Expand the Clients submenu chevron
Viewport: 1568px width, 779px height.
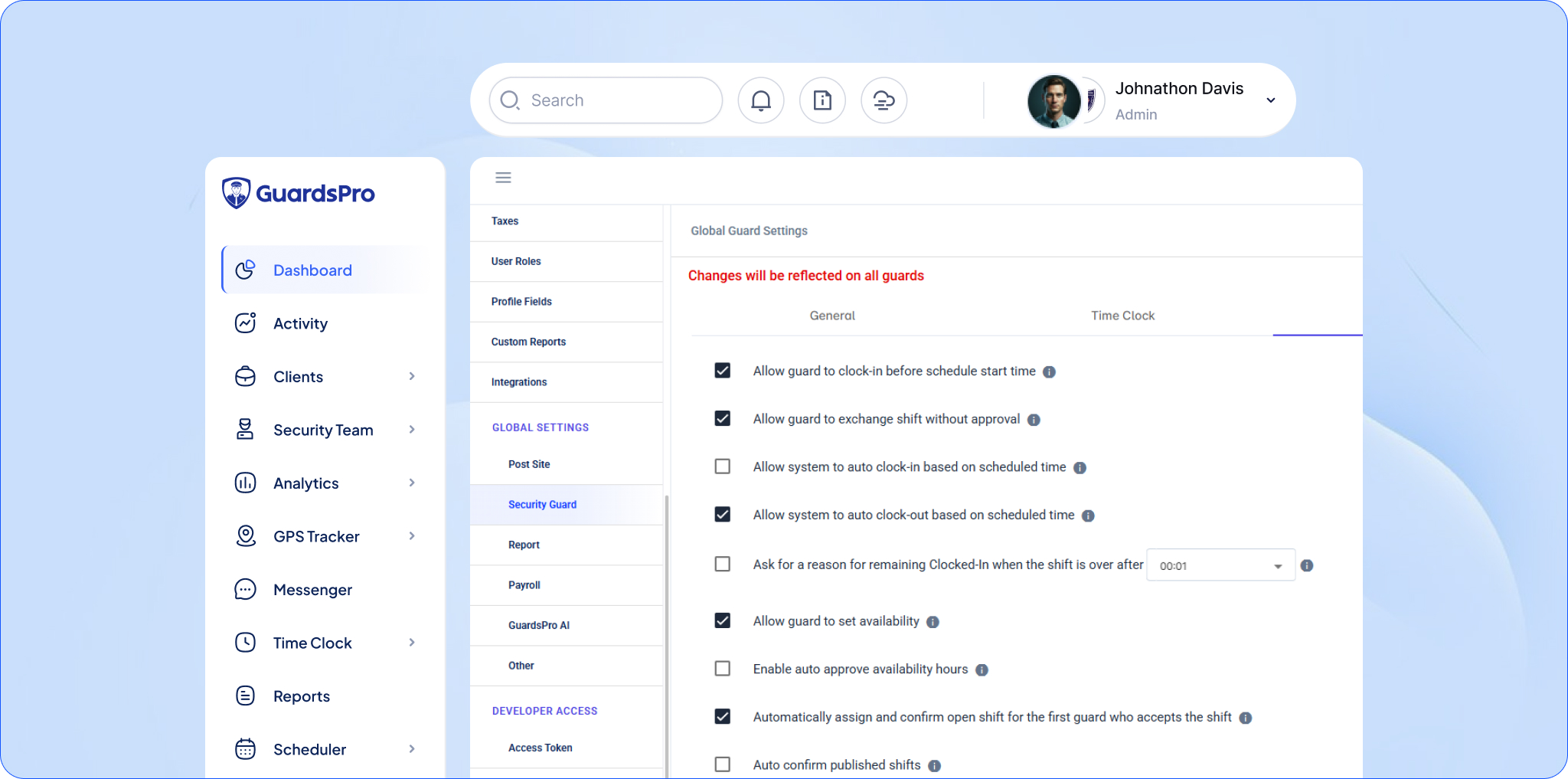coord(412,376)
